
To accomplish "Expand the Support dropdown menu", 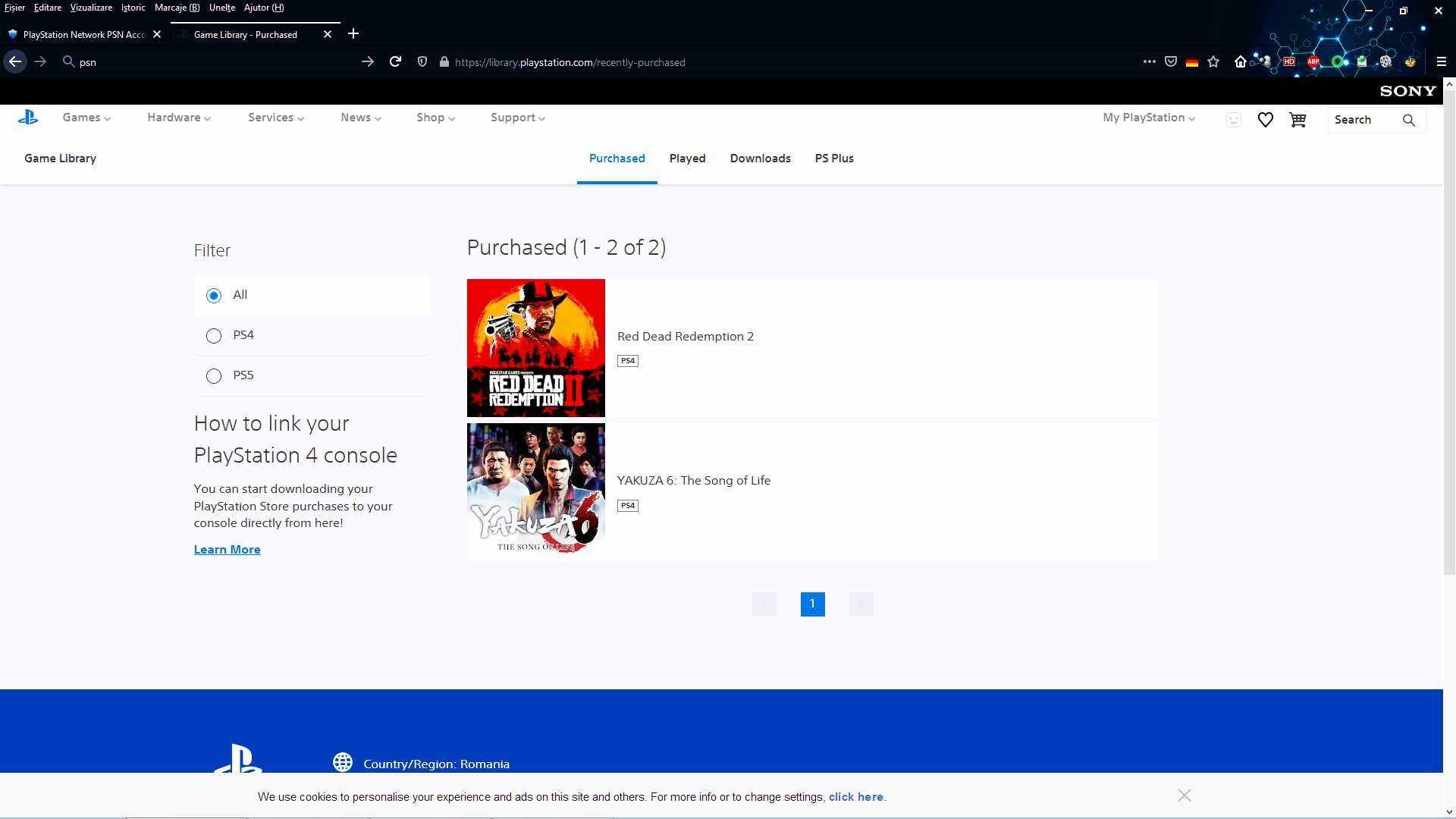I will pos(518,118).
